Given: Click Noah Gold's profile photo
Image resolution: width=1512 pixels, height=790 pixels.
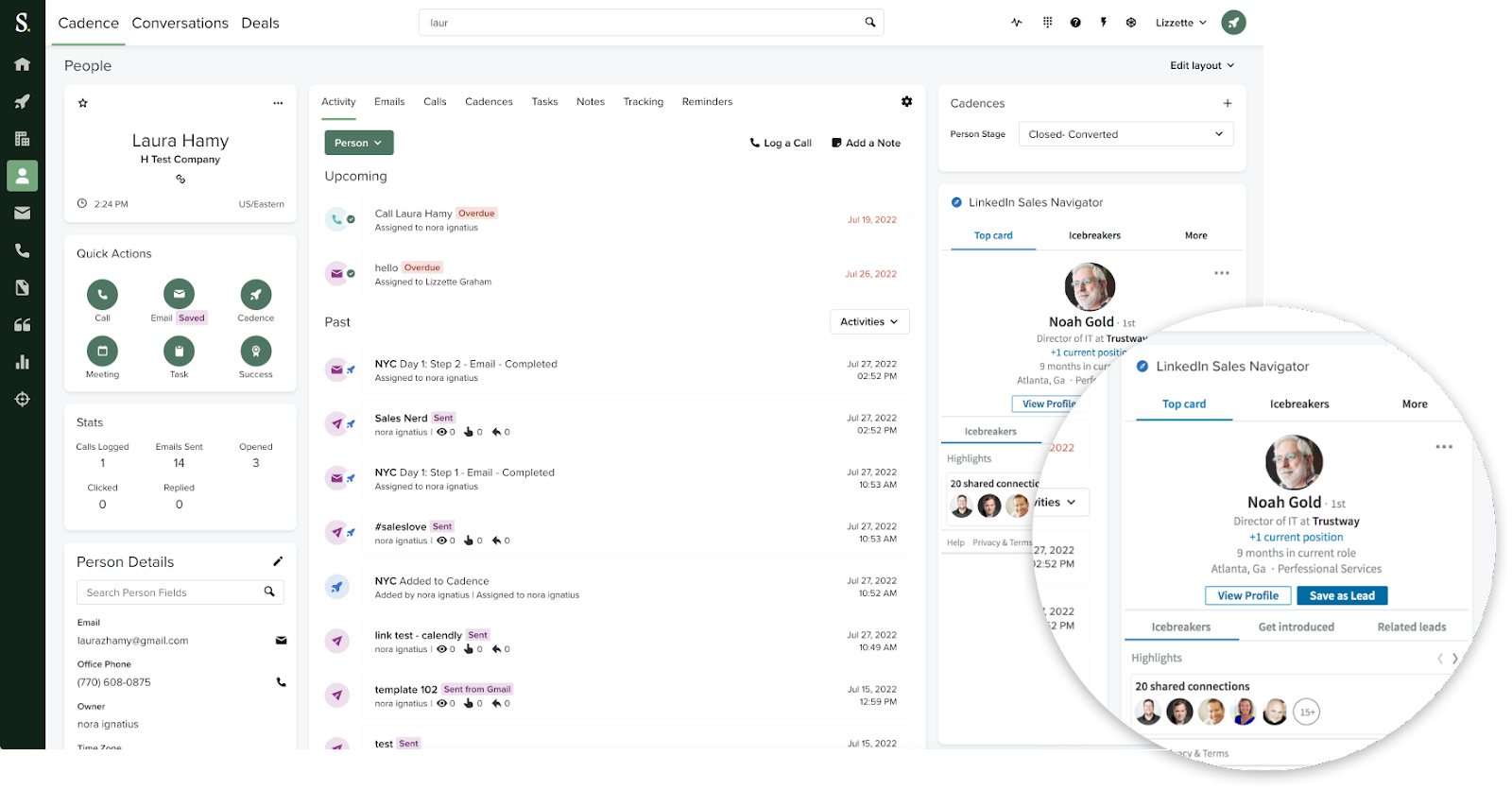Looking at the screenshot, I should [1293, 462].
